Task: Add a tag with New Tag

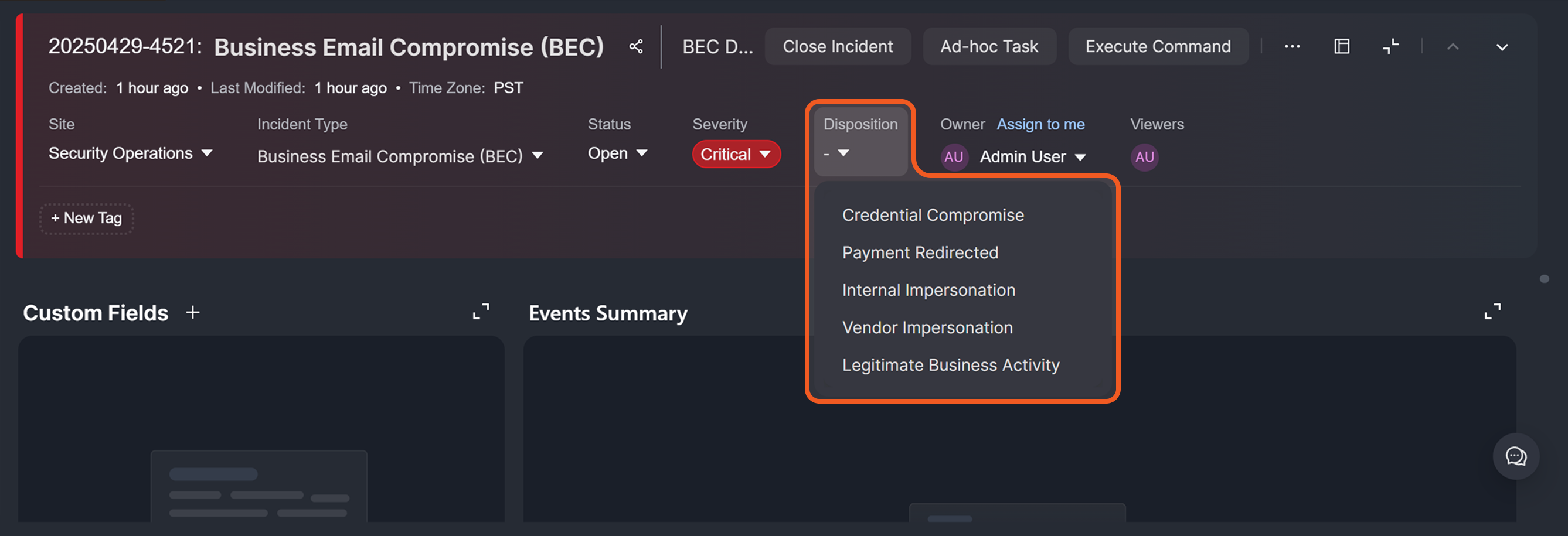Action: 86,219
